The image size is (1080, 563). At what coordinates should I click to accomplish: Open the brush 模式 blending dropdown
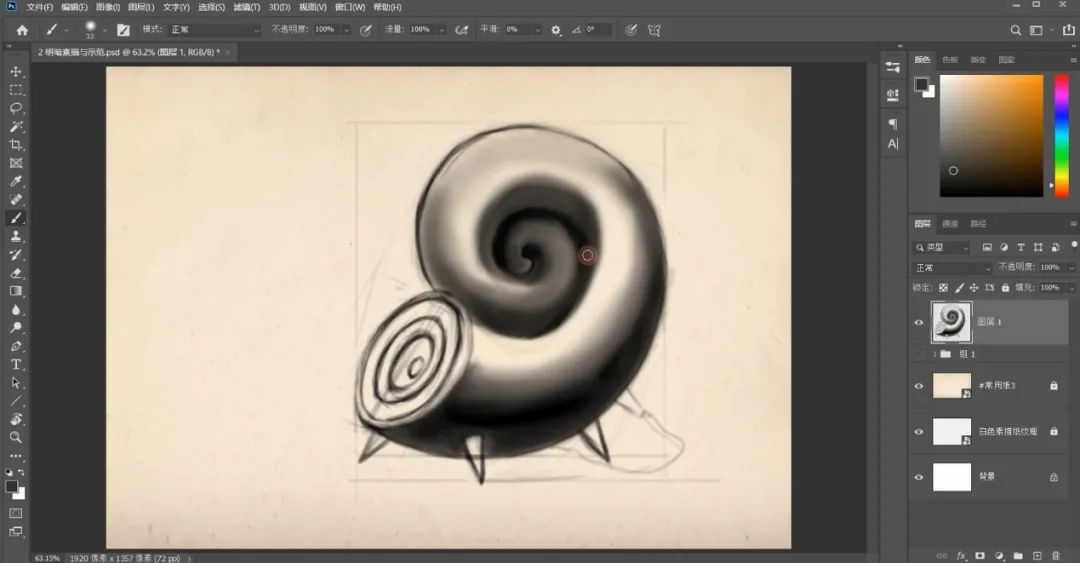click(x=214, y=30)
